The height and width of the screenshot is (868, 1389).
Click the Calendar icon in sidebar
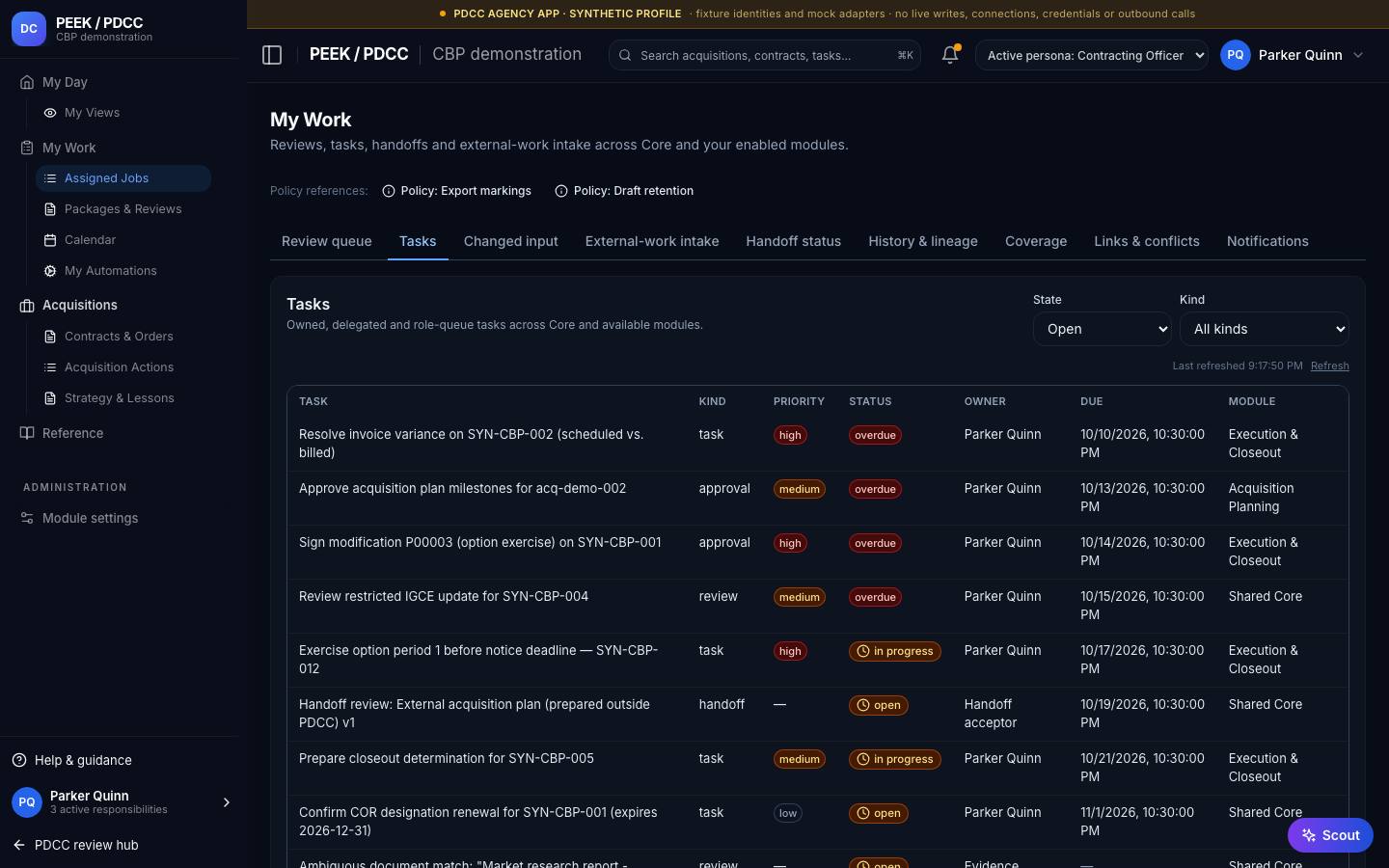(50, 240)
